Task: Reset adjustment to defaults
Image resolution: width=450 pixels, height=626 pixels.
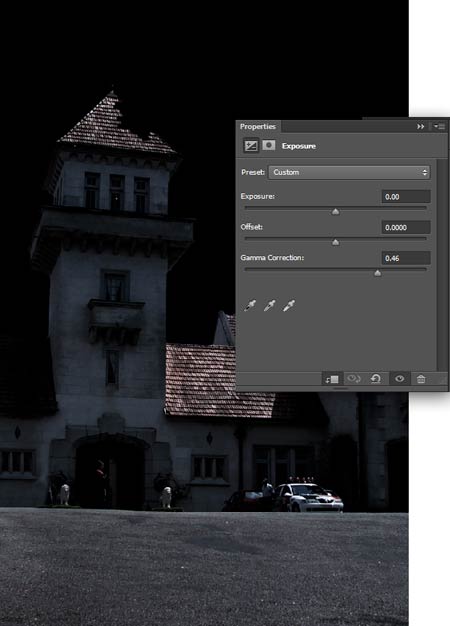Action: pyautogui.click(x=376, y=378)
